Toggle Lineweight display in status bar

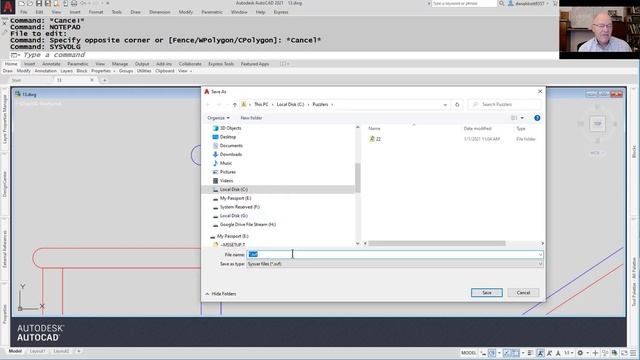[530, 353]
